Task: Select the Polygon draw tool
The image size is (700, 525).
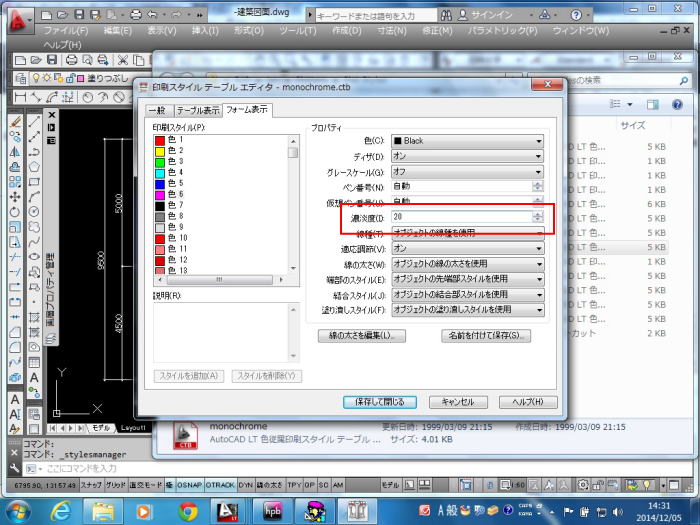Action: (34, 167)
